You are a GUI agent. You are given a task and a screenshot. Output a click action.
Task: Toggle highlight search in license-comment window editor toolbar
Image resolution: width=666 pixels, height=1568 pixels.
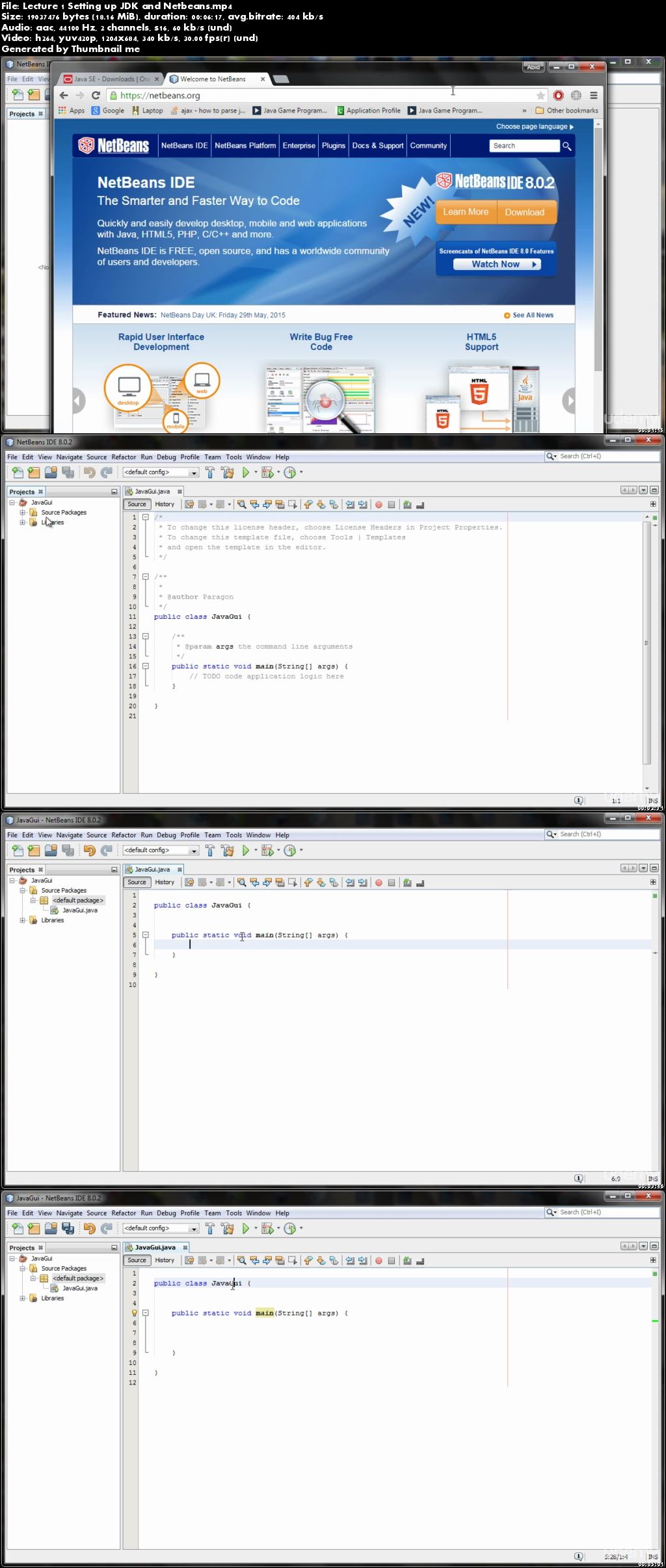[x=280, y=504]
